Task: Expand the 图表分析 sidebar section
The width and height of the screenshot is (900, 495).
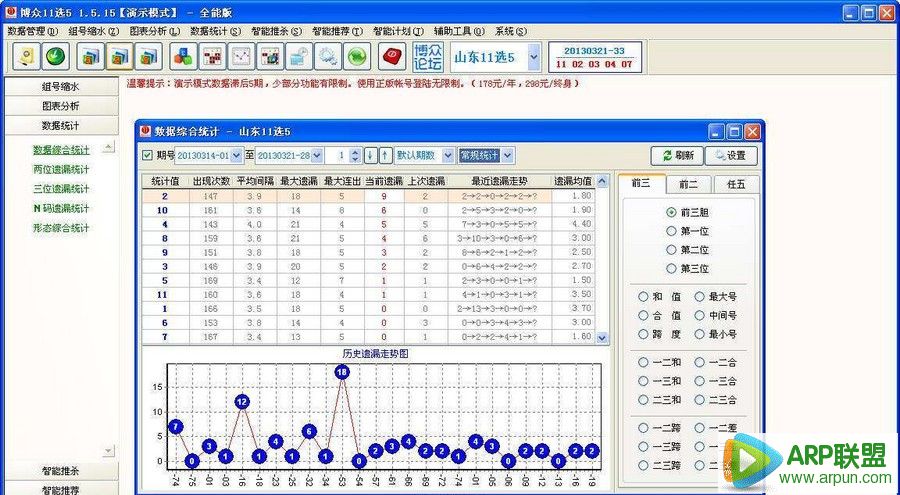Action: click(x=61, y=106)
